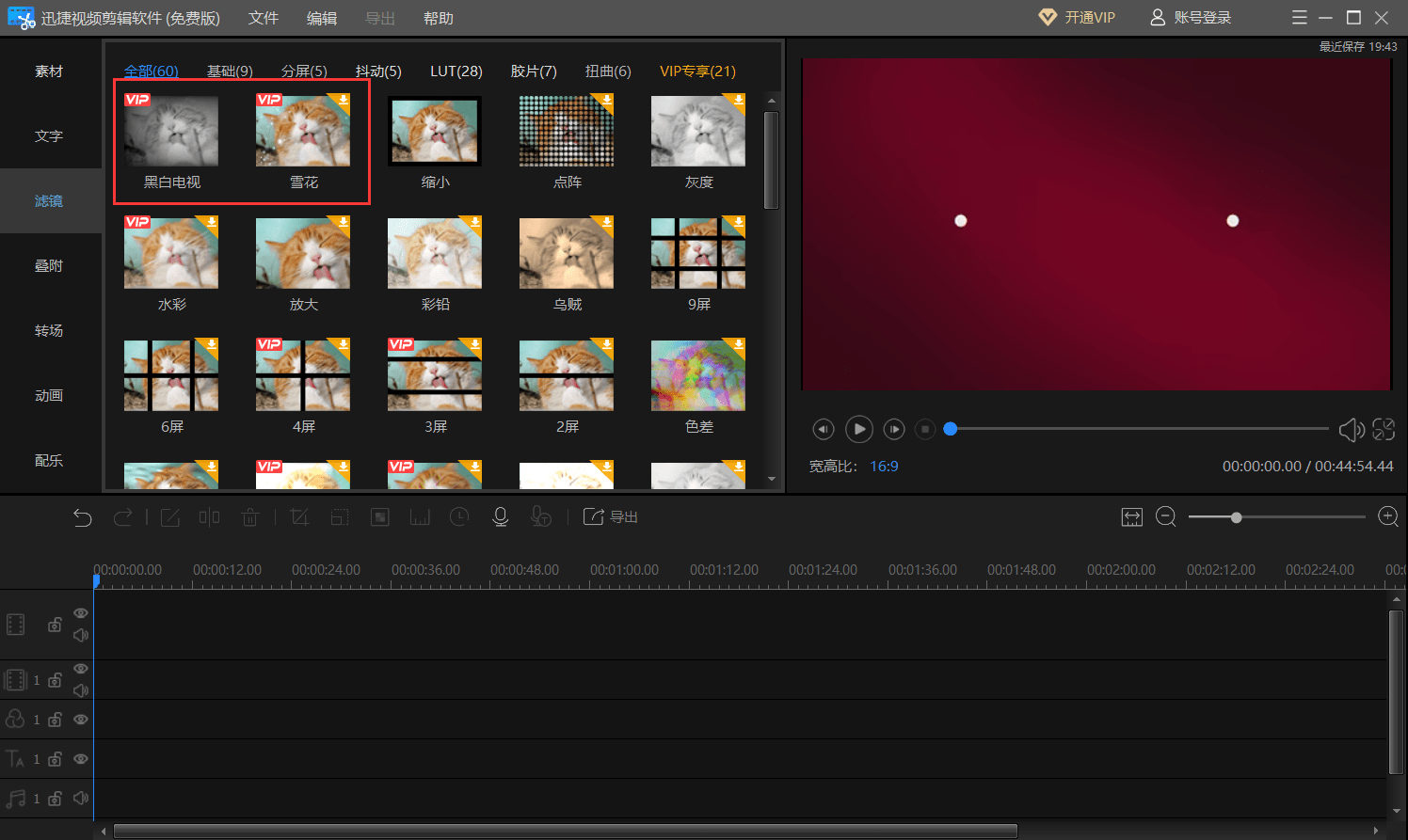Image resolution: width=1408 pixels, height=840 pixels.
Task: Open 素材 sidebar section
Action: coord(49,71)
